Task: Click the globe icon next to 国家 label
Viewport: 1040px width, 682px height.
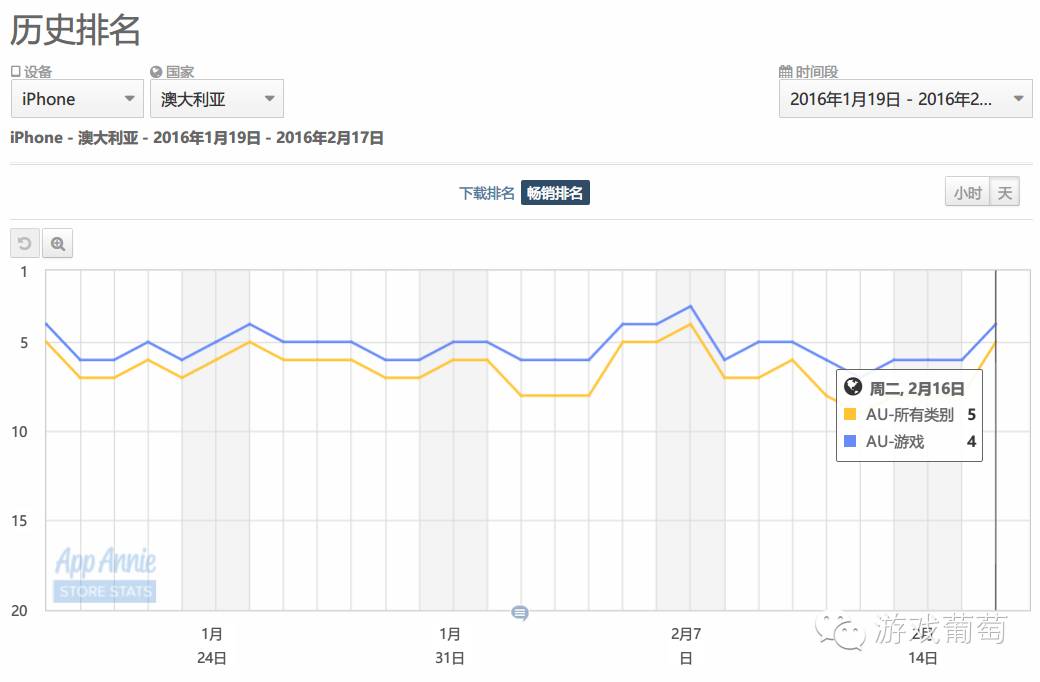Action: (156, 71)
